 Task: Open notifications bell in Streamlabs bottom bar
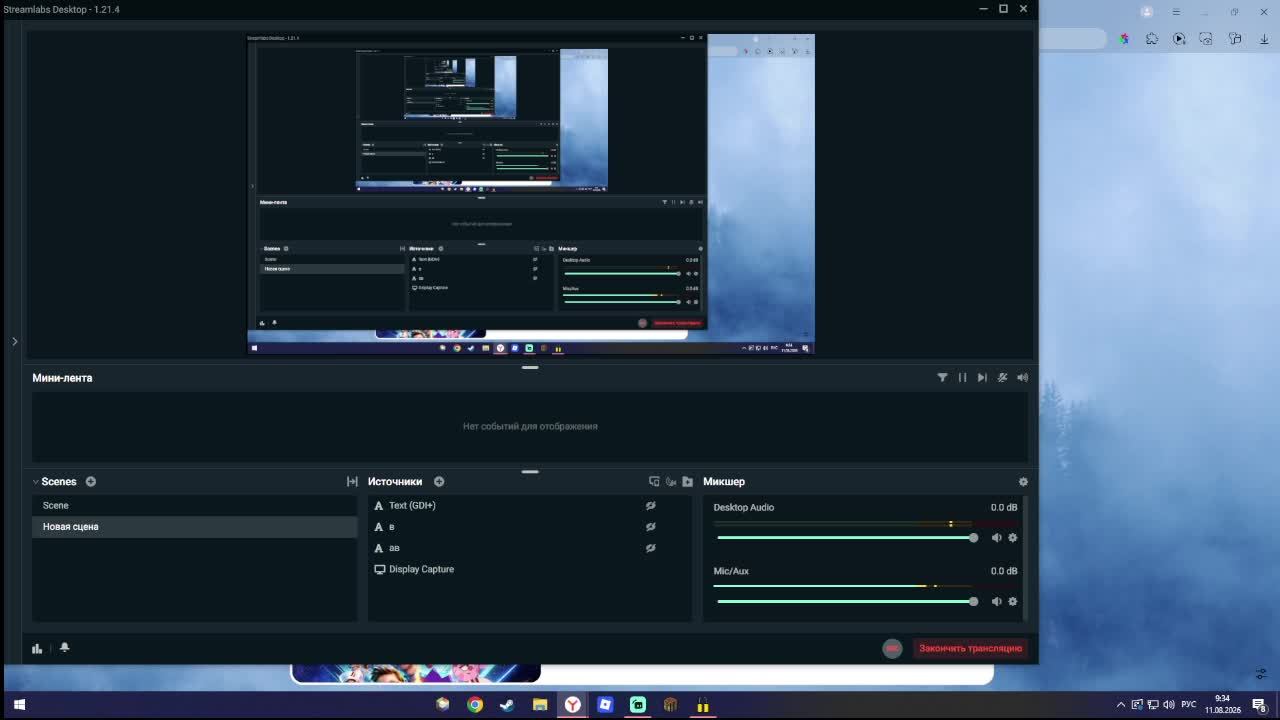[64, 648]
